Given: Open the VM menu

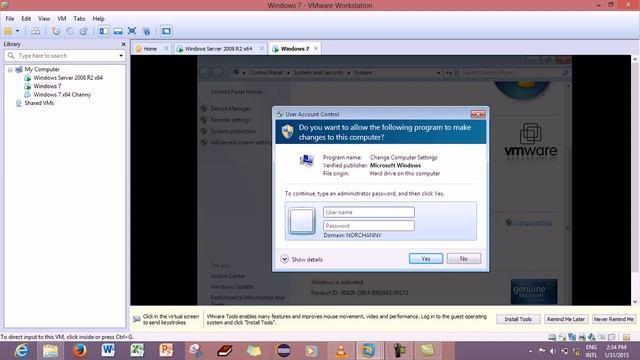Looking at the screenshot, I should point(62,19).
